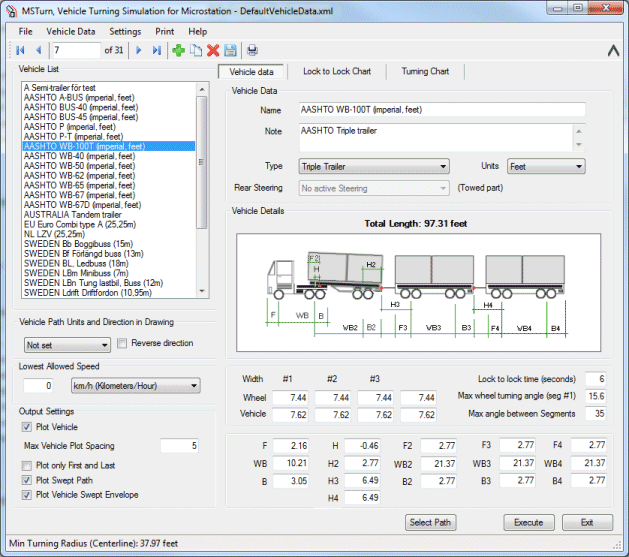Enable Plot only First and Last
This screenshot has height=557, width=629.
point(26,466)
